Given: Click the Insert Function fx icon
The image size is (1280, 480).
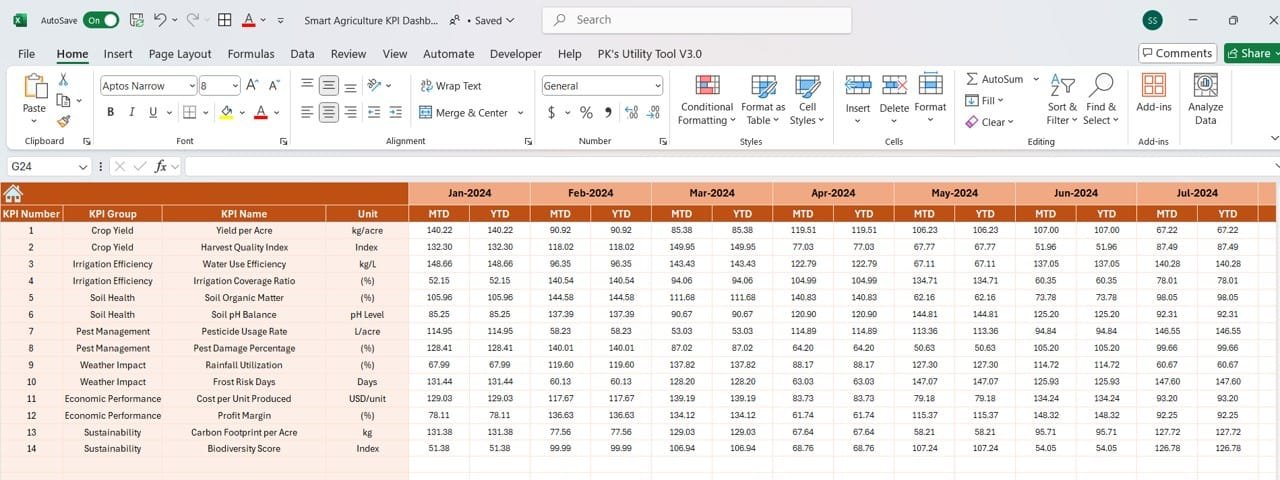Looking at the screenshot, I should (x=160, y=166).
